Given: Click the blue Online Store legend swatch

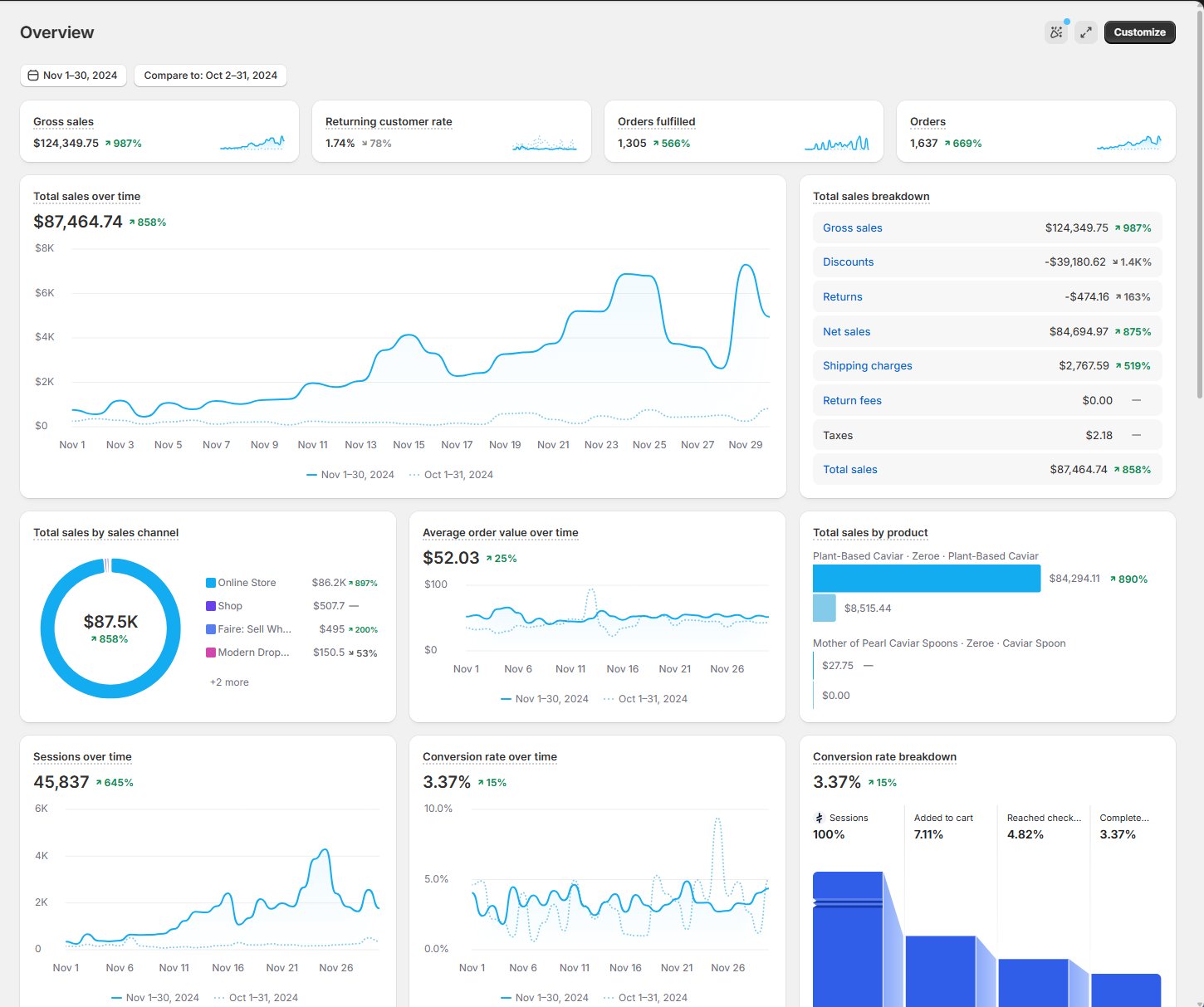Looking at the screenshot, I should coord(210,582).
